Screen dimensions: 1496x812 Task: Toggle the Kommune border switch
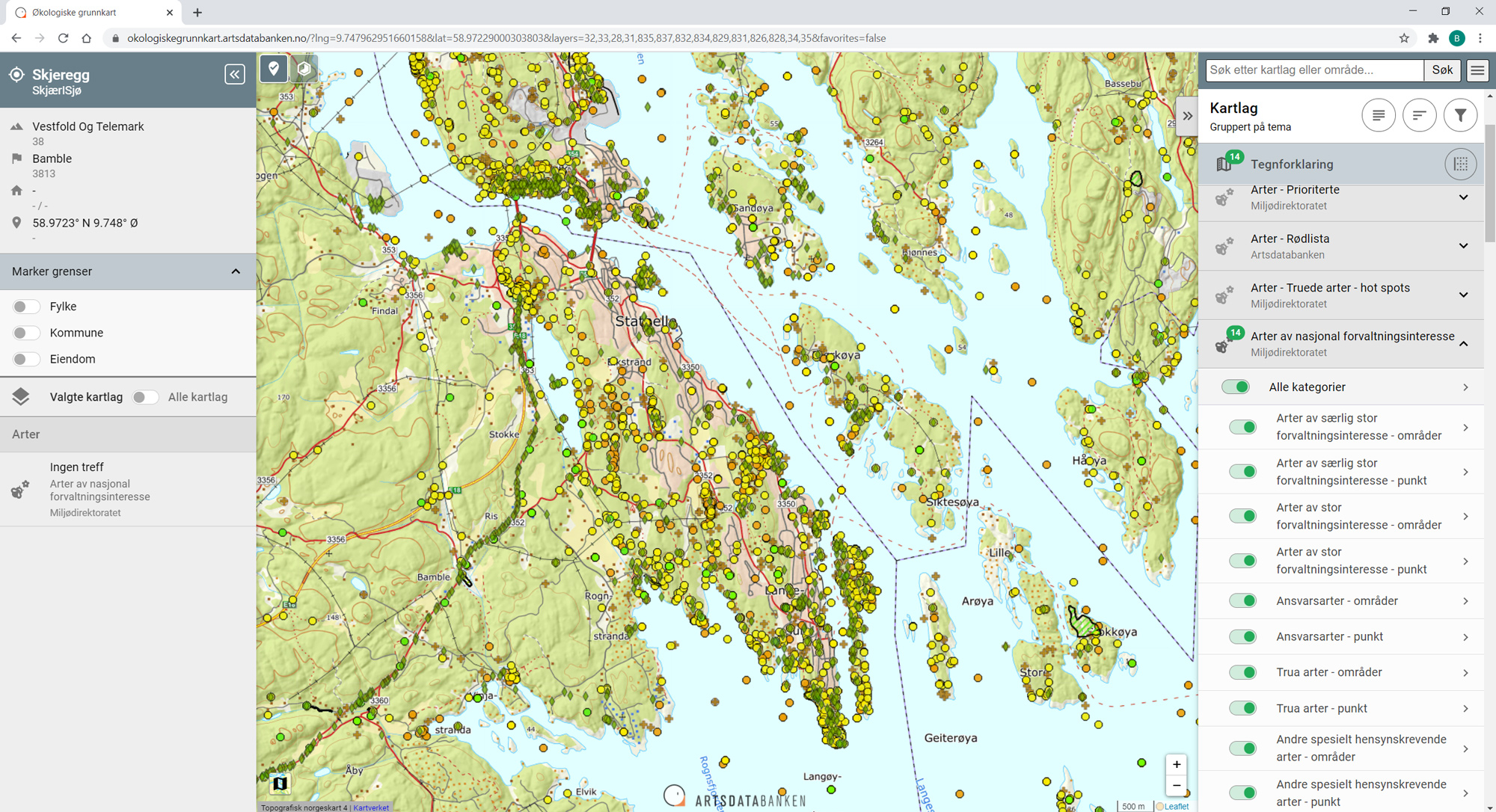[26, 333]
